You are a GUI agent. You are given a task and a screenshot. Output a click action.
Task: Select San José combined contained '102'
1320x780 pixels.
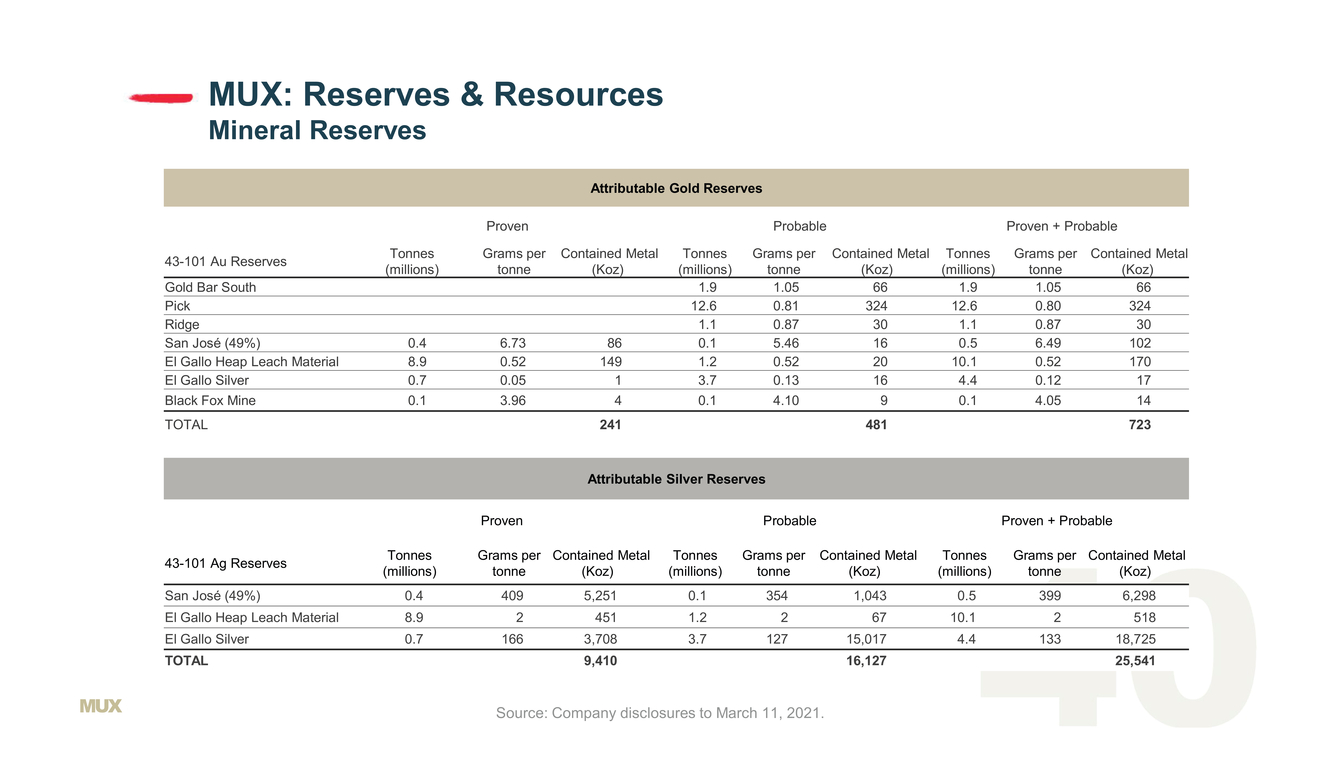[1139, 343]
